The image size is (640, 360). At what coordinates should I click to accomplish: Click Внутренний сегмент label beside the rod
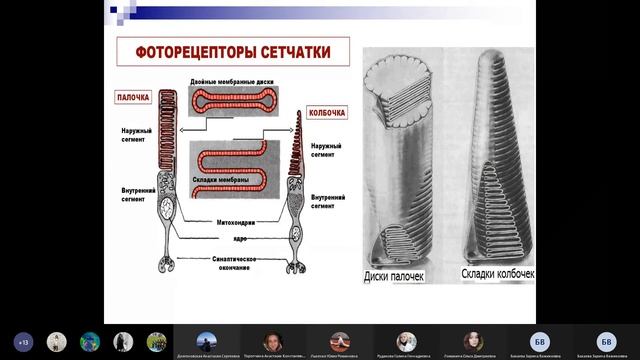pos(138,195)
